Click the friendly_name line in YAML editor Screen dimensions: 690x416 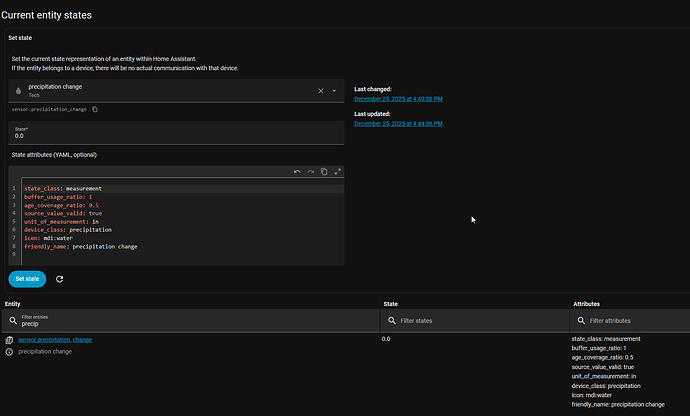80,246
